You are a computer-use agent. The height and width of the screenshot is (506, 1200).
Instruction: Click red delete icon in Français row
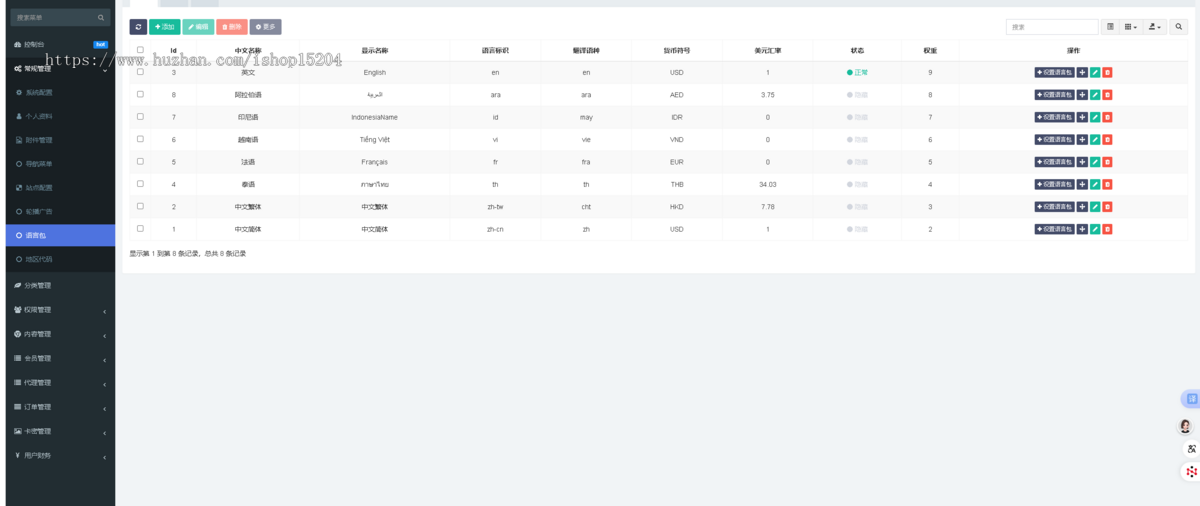1107,162
